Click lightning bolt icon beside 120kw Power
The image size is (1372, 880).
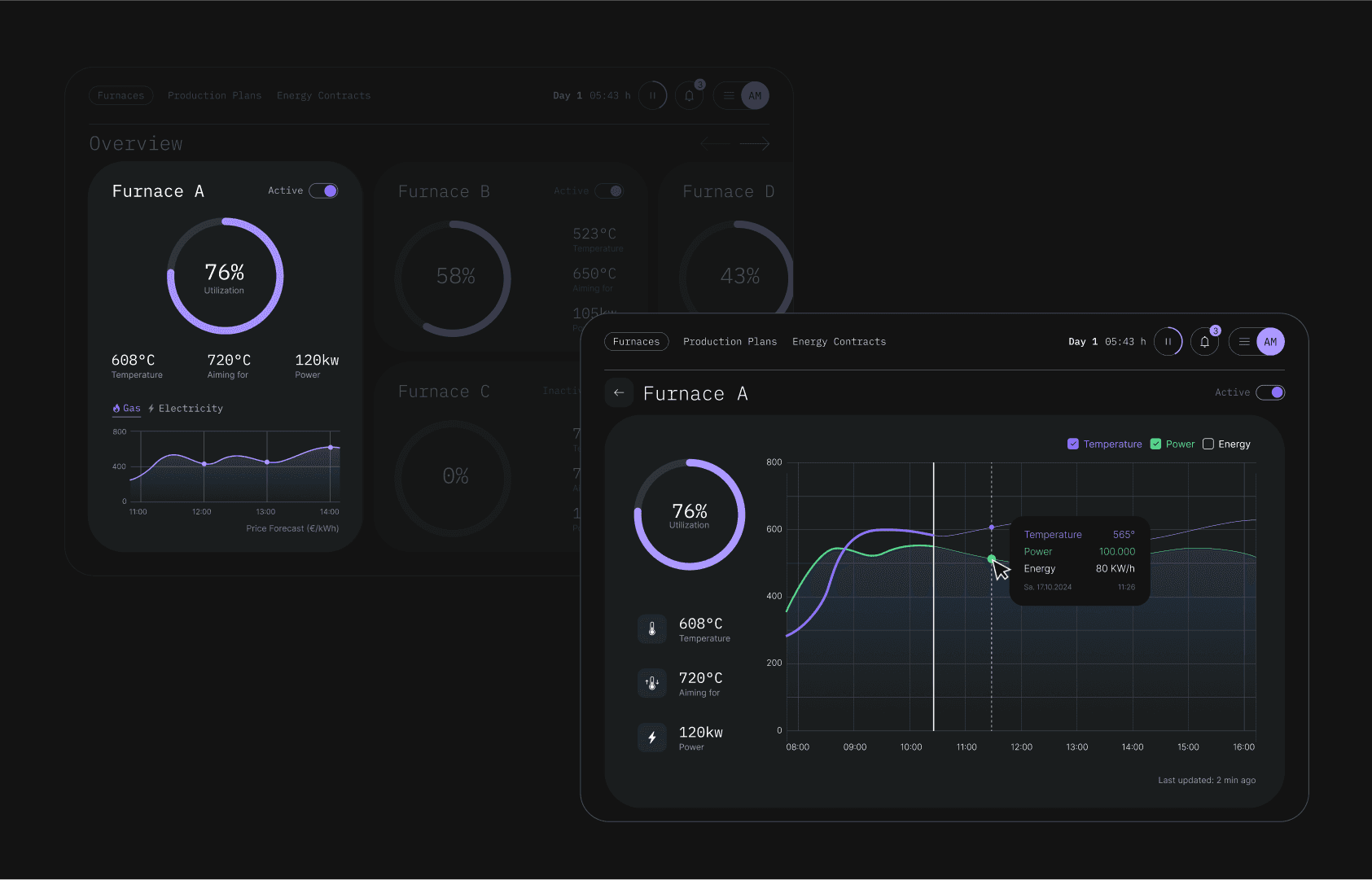click(x=652, y=738)
